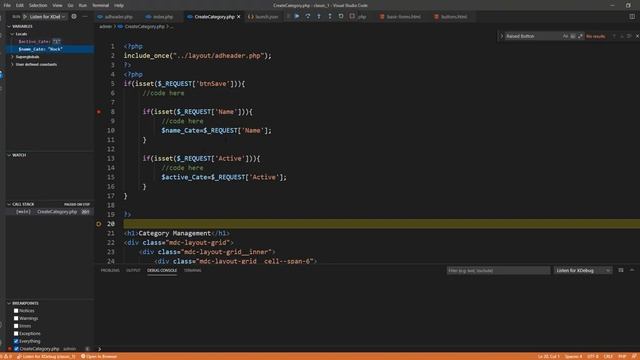
Task: Stop the debug session
Action: click(x=352, y=16)
